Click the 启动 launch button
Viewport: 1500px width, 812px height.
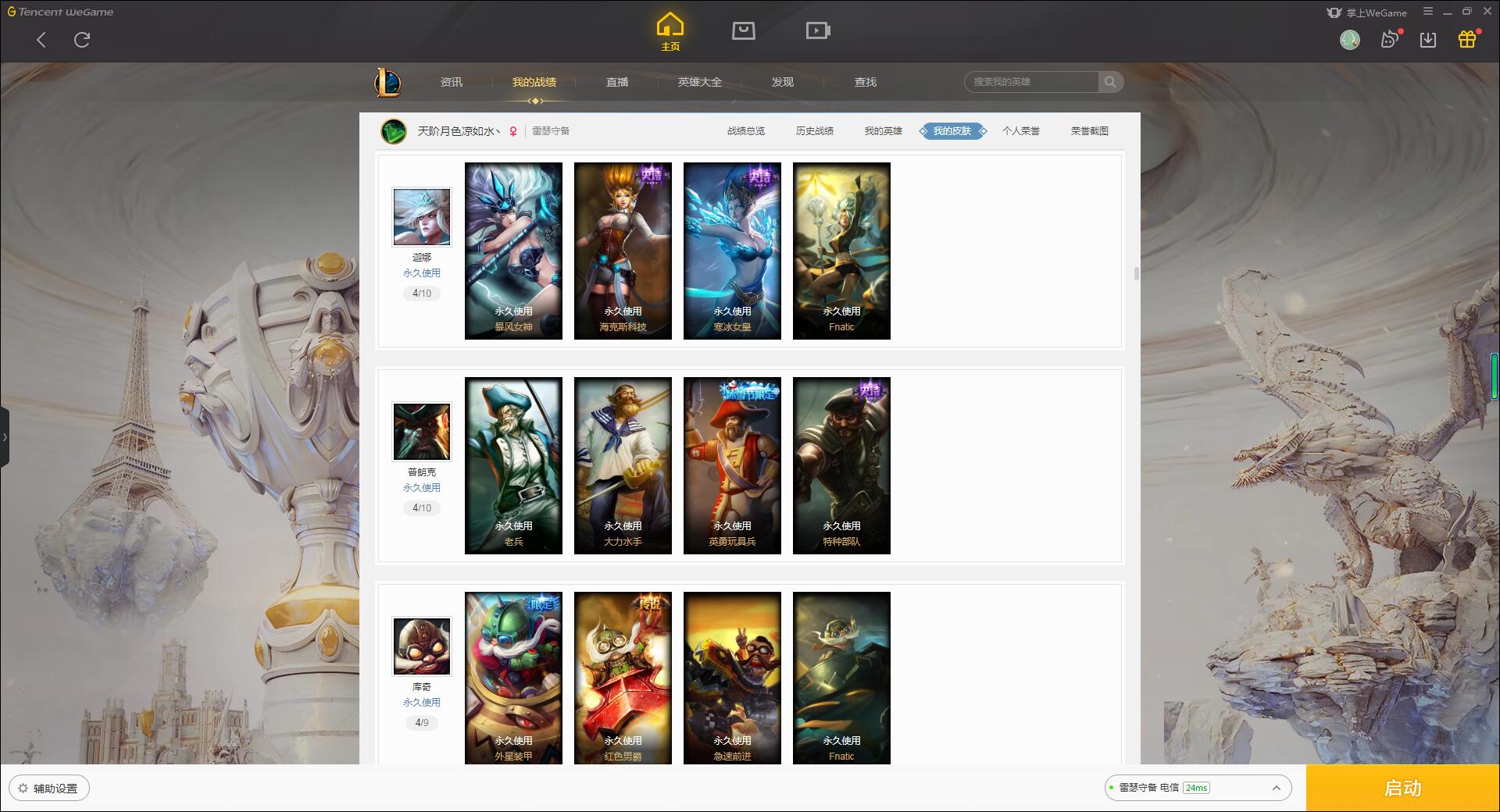1403,789
